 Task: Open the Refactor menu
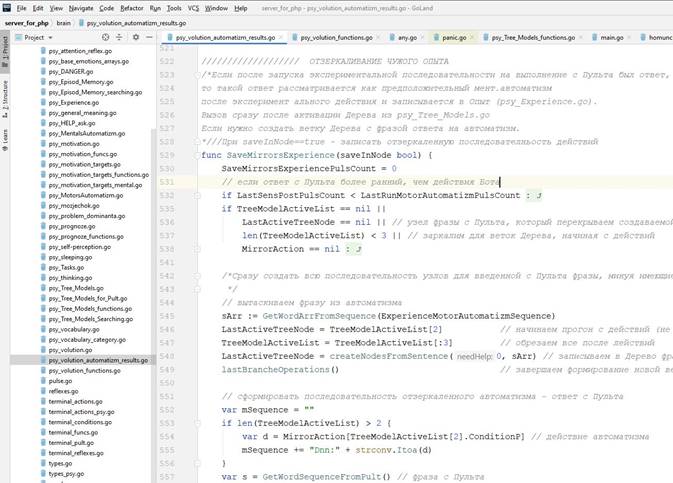point(131,7)
